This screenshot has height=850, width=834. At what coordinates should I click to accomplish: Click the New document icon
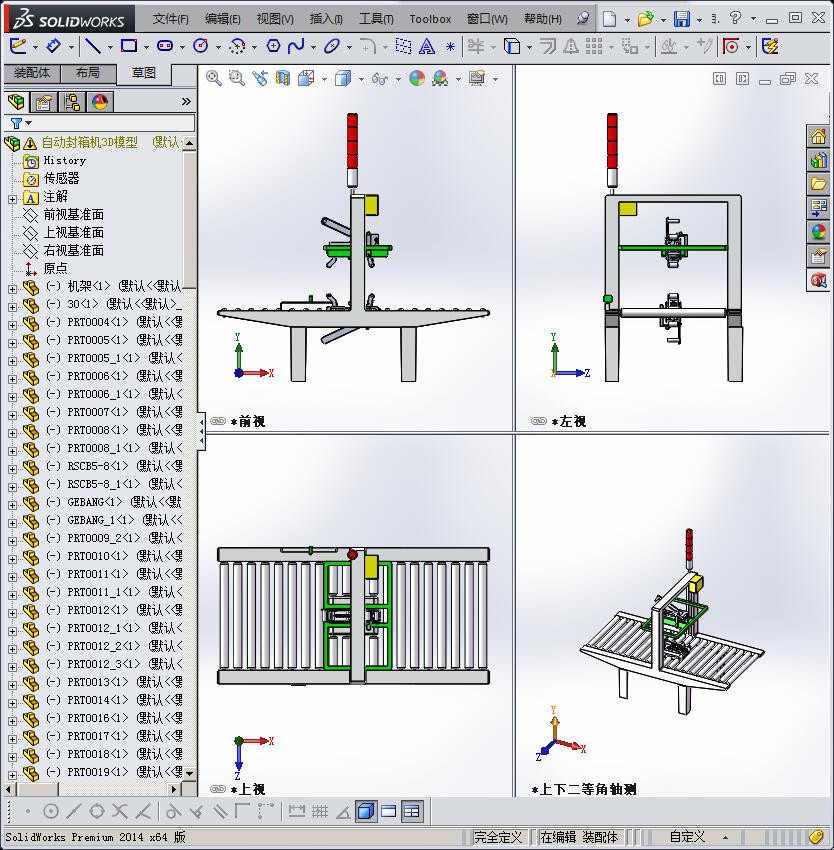pyautogui.click(x=610, y=19)
